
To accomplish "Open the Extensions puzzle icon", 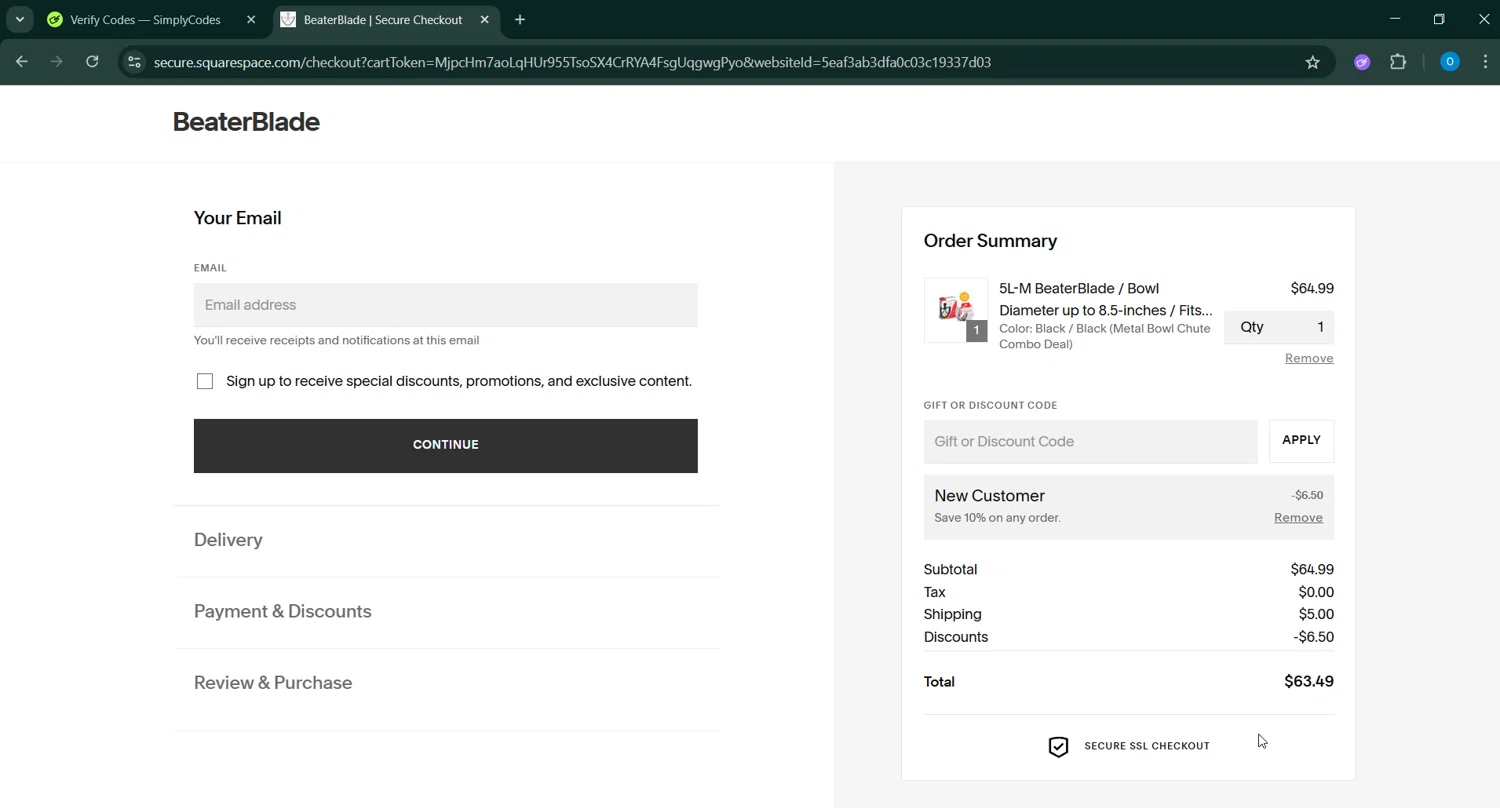I will [1398, 62].
